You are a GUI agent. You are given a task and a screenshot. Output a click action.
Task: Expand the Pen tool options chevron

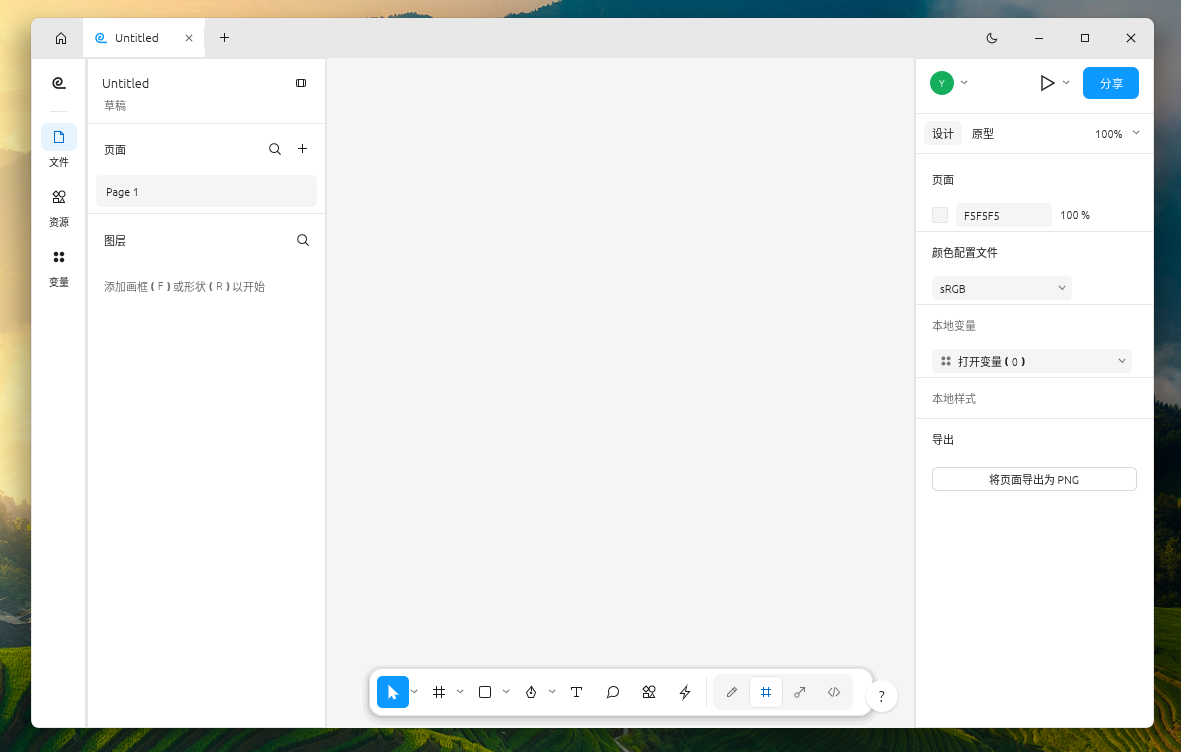coord(552,692)
